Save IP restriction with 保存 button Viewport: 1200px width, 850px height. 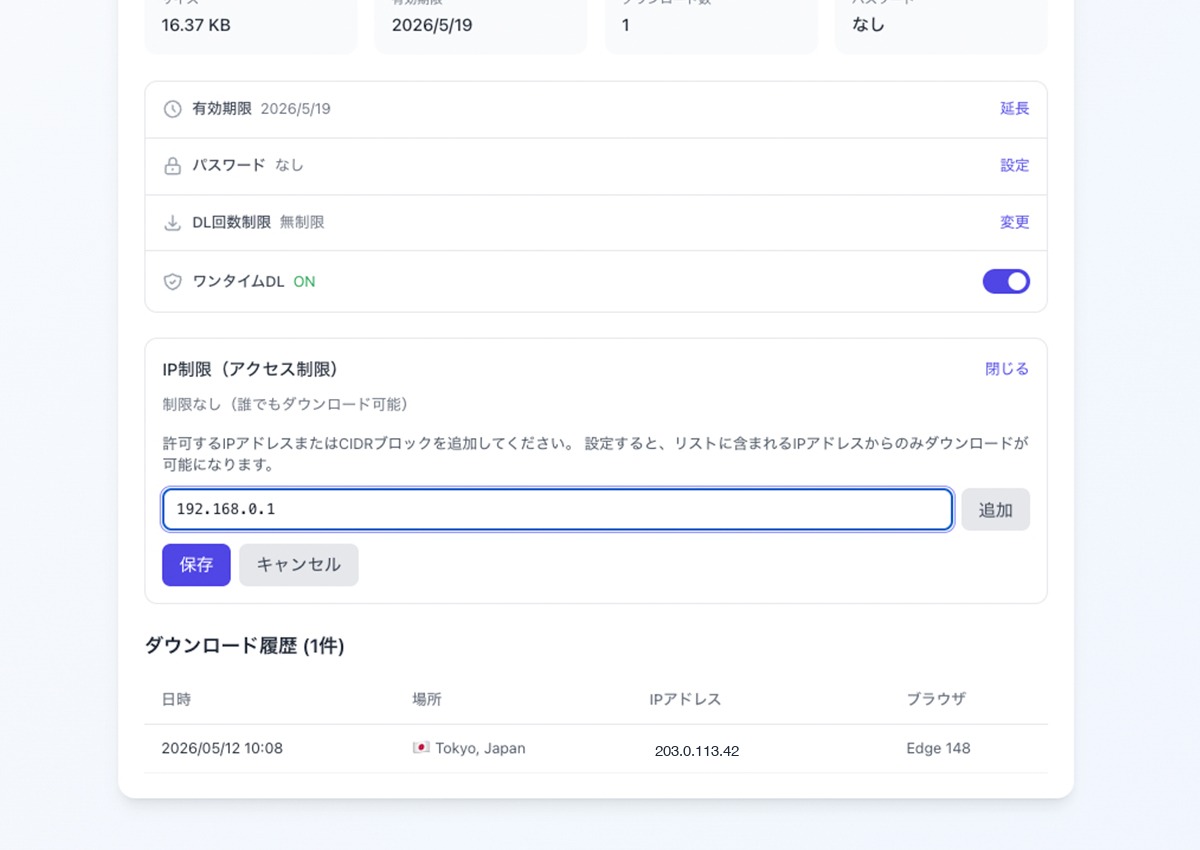[196, 565]
